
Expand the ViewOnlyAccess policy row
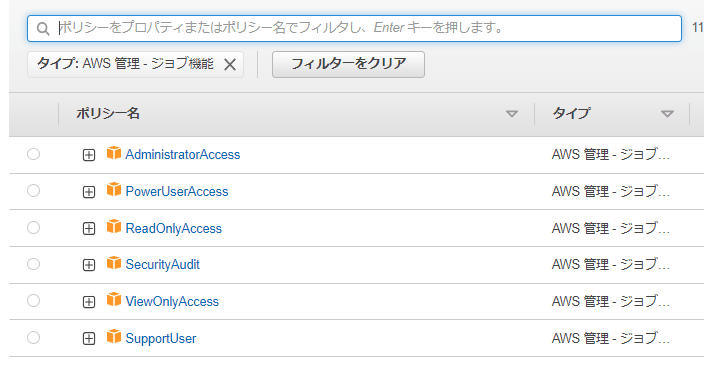[x=89, y=302]
